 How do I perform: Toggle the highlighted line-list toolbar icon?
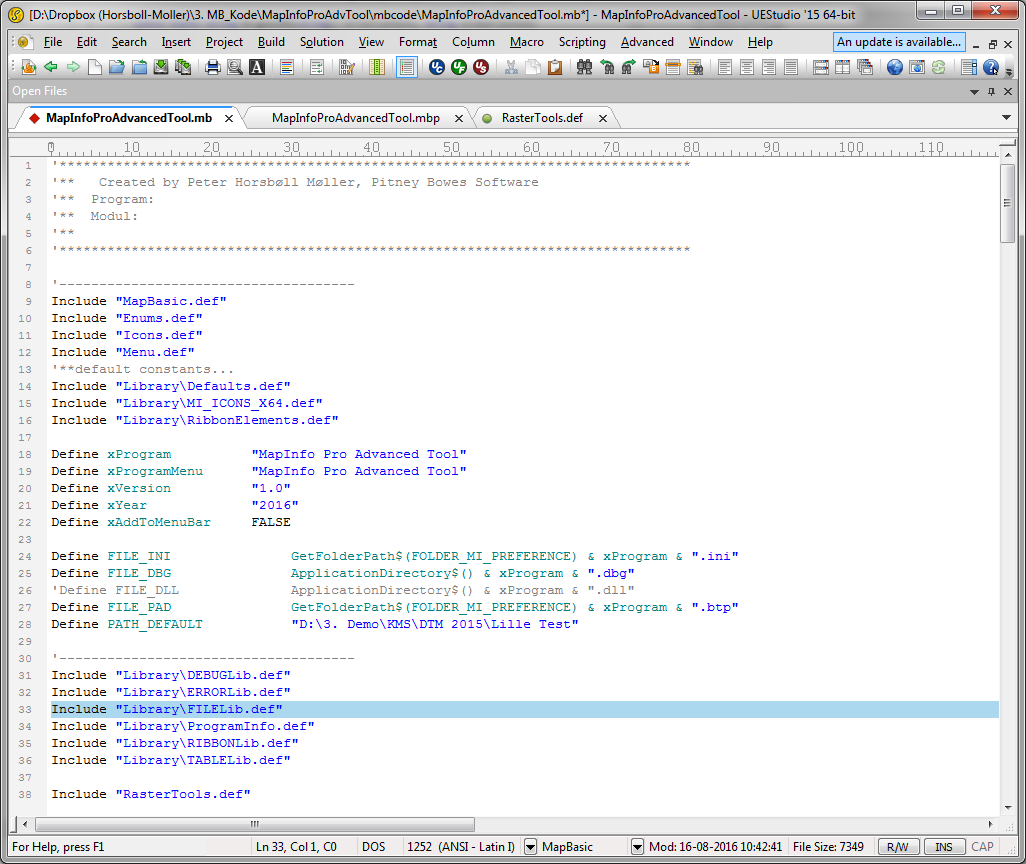click(406, 67)
